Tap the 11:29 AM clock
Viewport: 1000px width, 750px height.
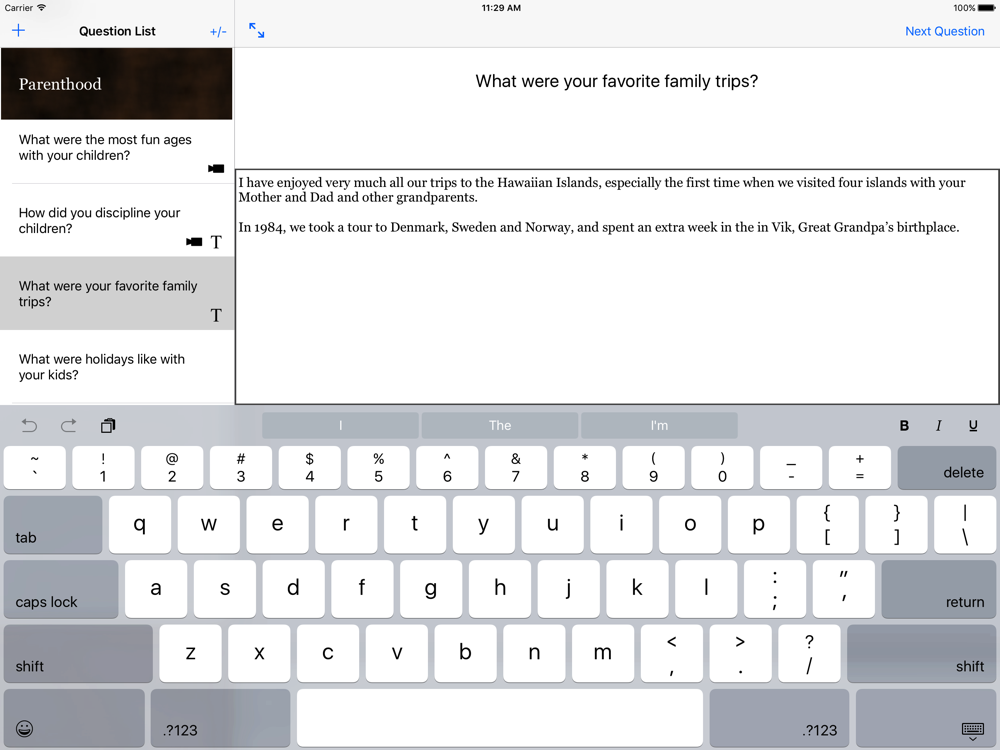tap(501, 8)
